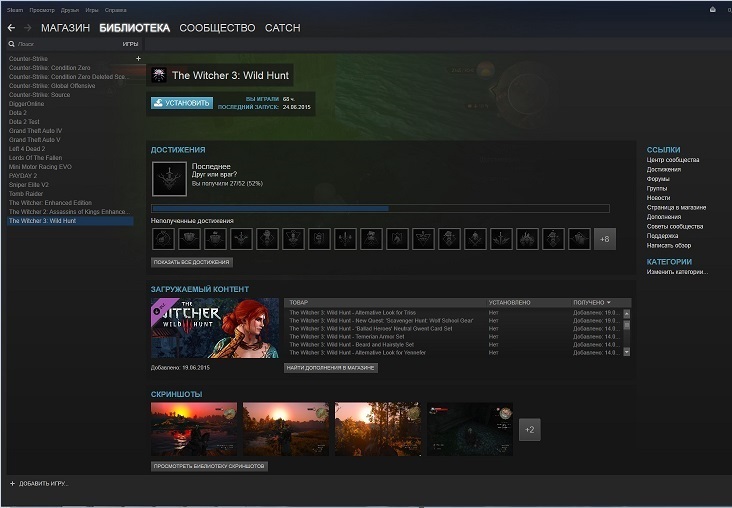This screenshot has height=508, width=732.
Task: Click the Witcher 3 wolf medallion game icon
Action: (x=159, y=75)
